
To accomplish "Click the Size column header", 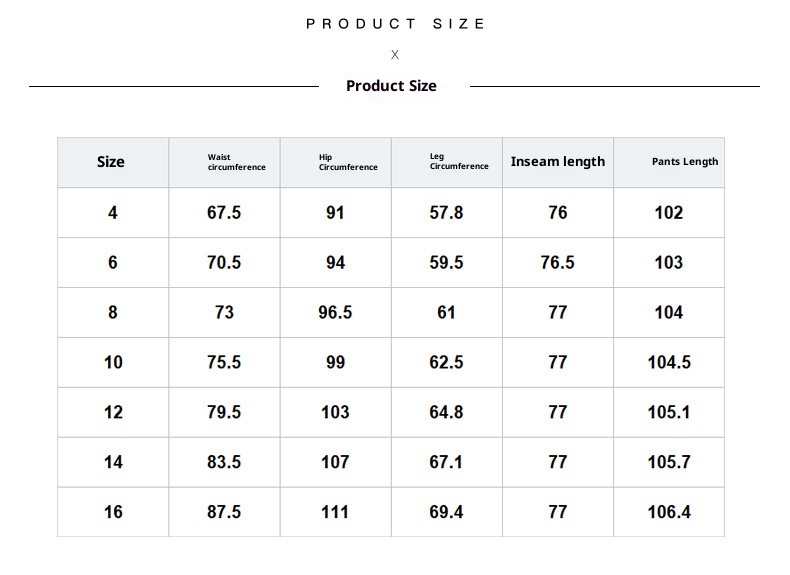I will click(x=111, y=162).
